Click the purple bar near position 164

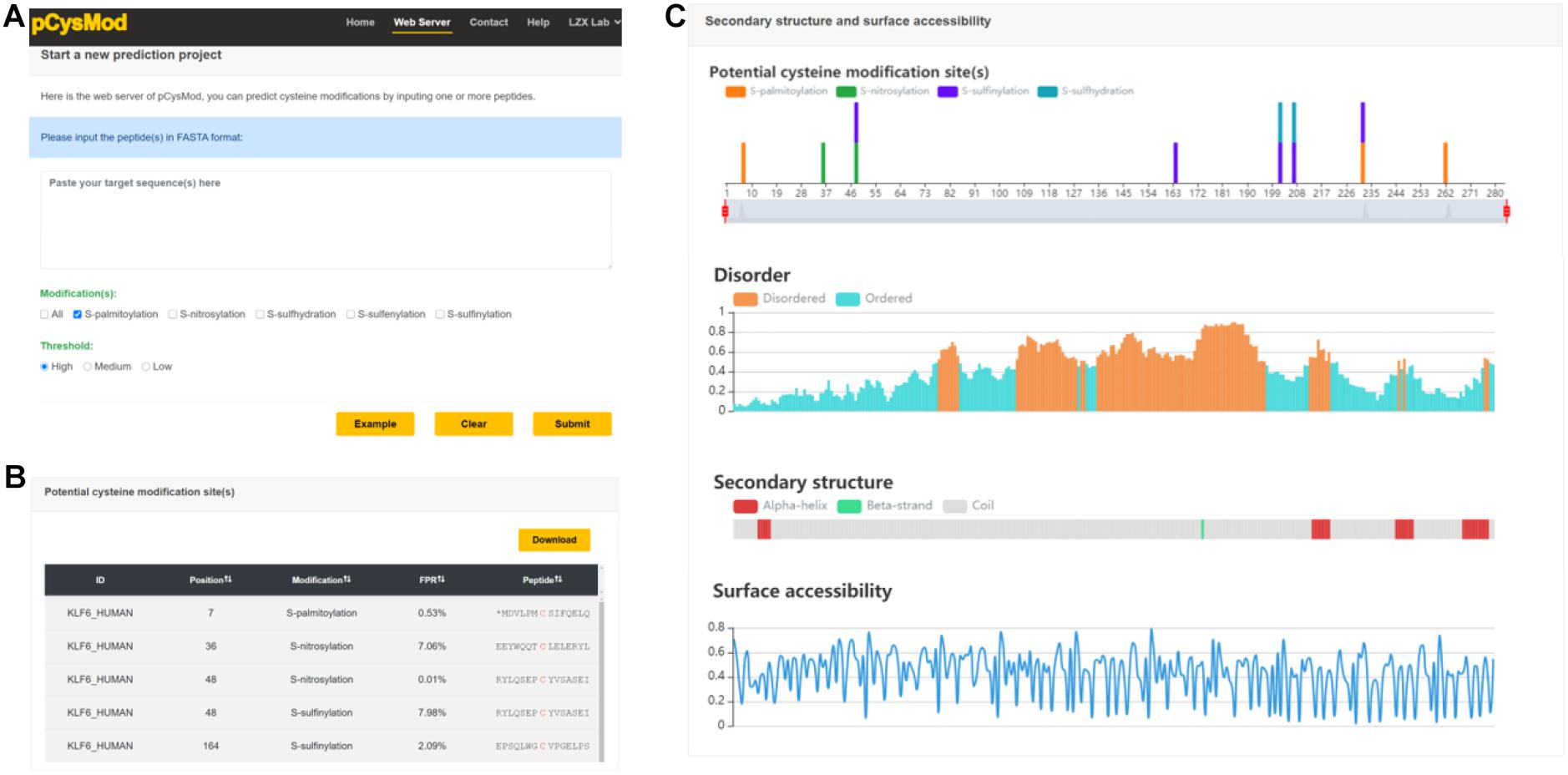tap(1176, 163)
